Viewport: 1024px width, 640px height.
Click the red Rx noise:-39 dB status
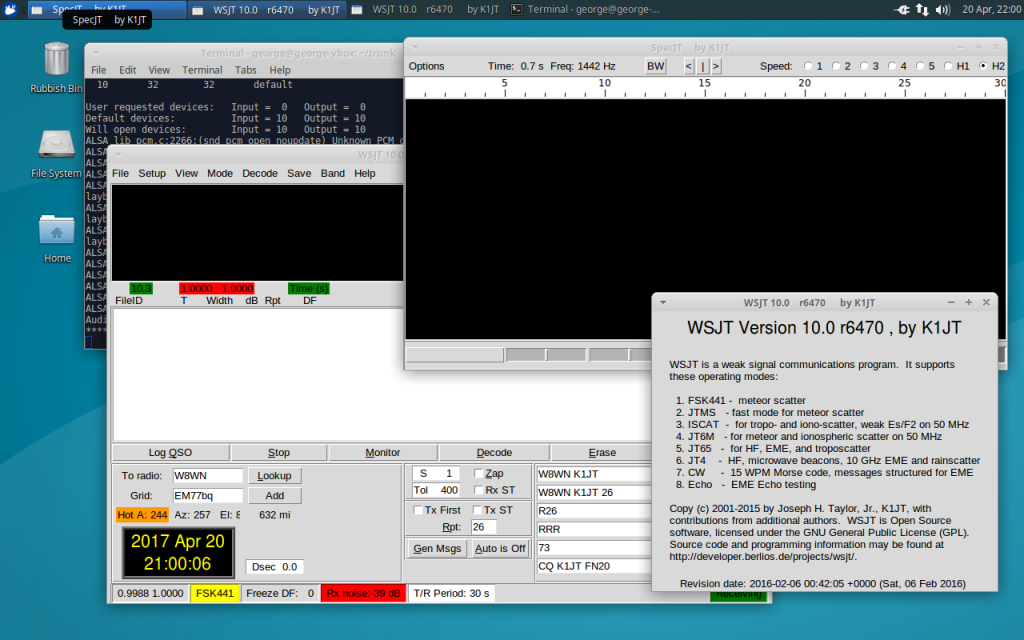click(363, 594)
